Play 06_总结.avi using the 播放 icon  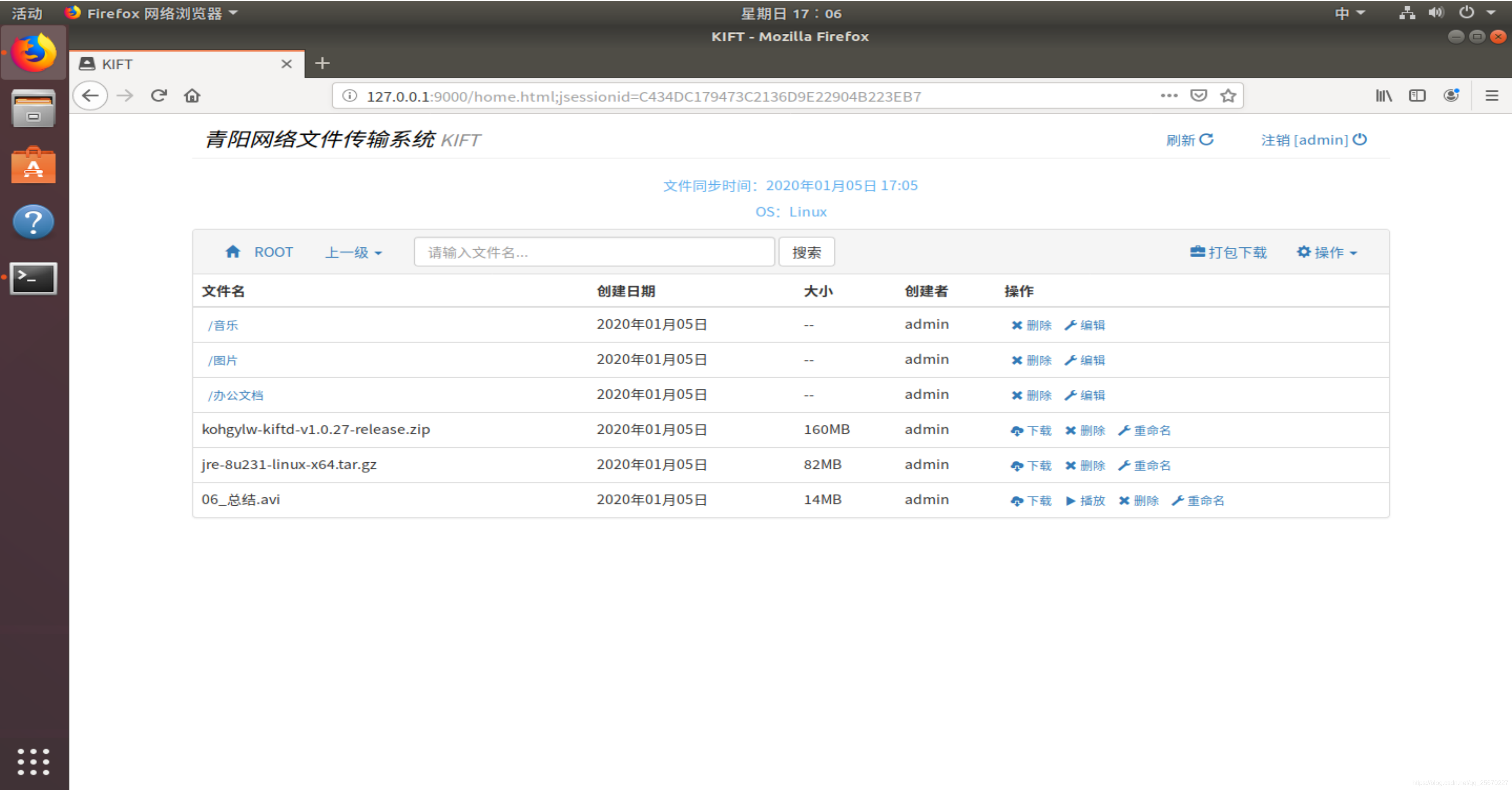coord(1071,501)
